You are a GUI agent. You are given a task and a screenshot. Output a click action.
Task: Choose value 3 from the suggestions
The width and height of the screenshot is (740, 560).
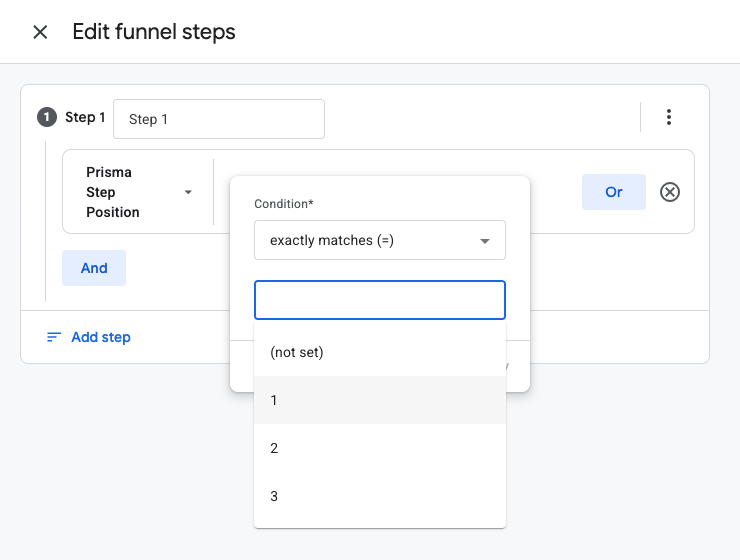point(380,496)
